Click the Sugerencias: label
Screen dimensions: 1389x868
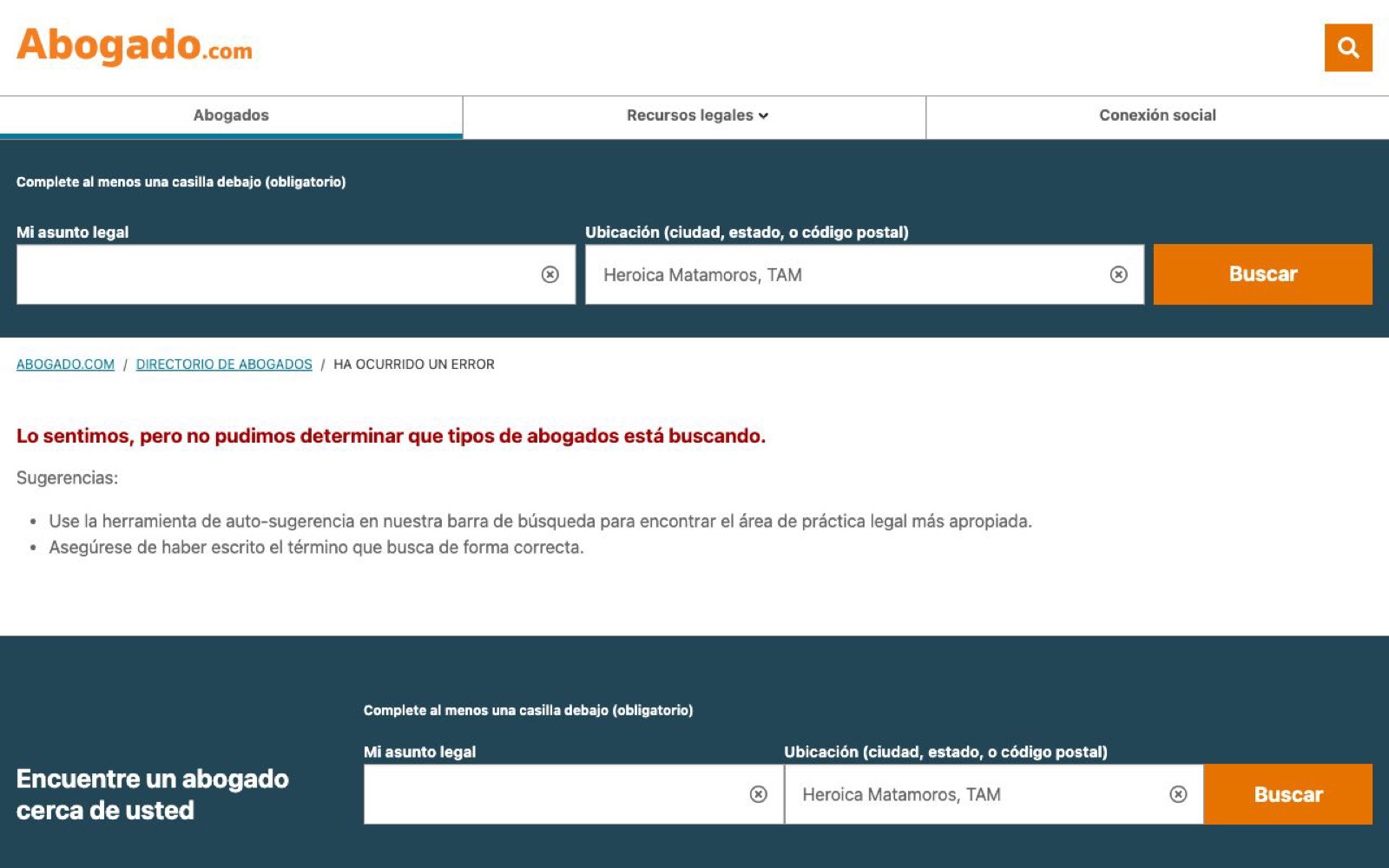67,478
